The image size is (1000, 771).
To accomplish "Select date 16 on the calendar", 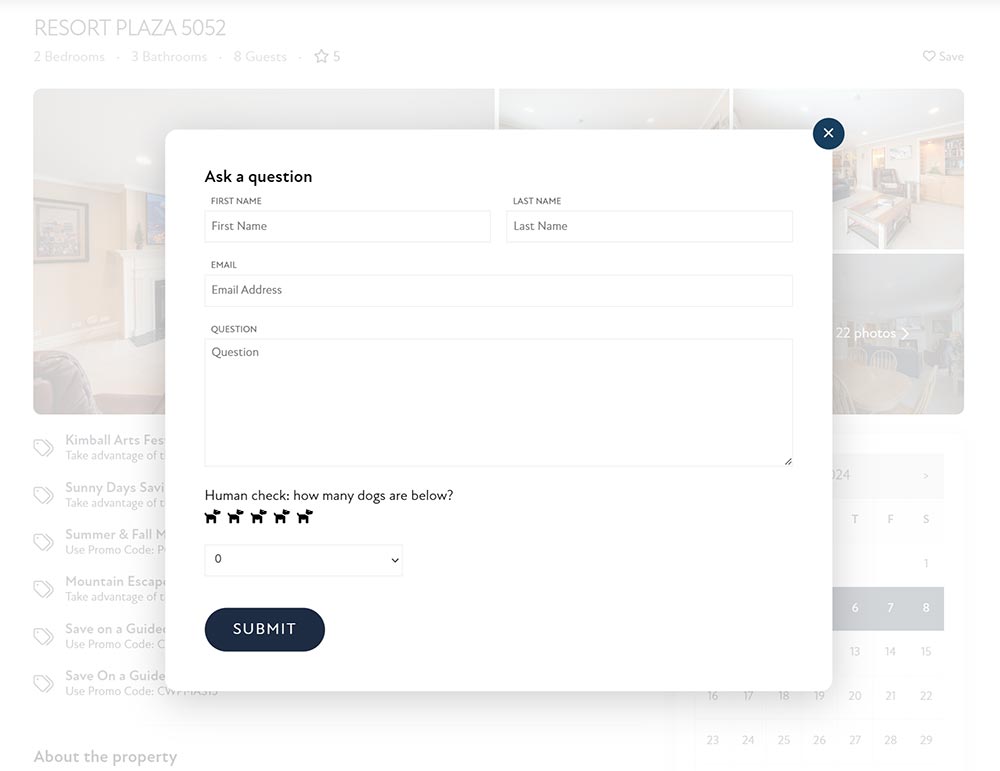I will (x=712, y=695).
